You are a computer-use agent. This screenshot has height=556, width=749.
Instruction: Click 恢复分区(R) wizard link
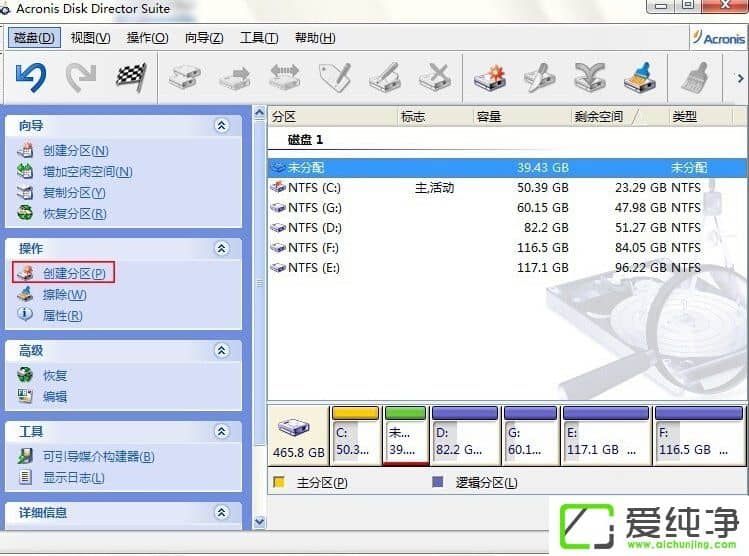(75, 214)
